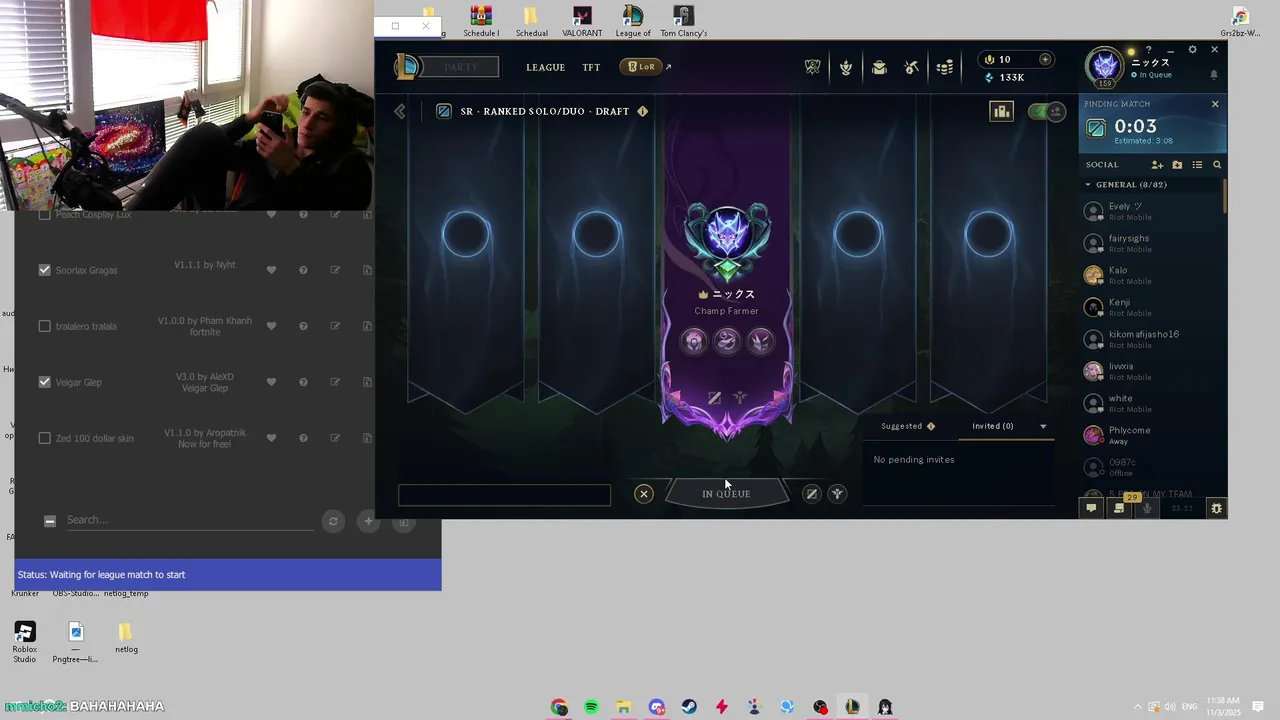1280x720 pixels.
Task: Open the missions icon with 29 badge
Action: click(x=1119, y=508)
